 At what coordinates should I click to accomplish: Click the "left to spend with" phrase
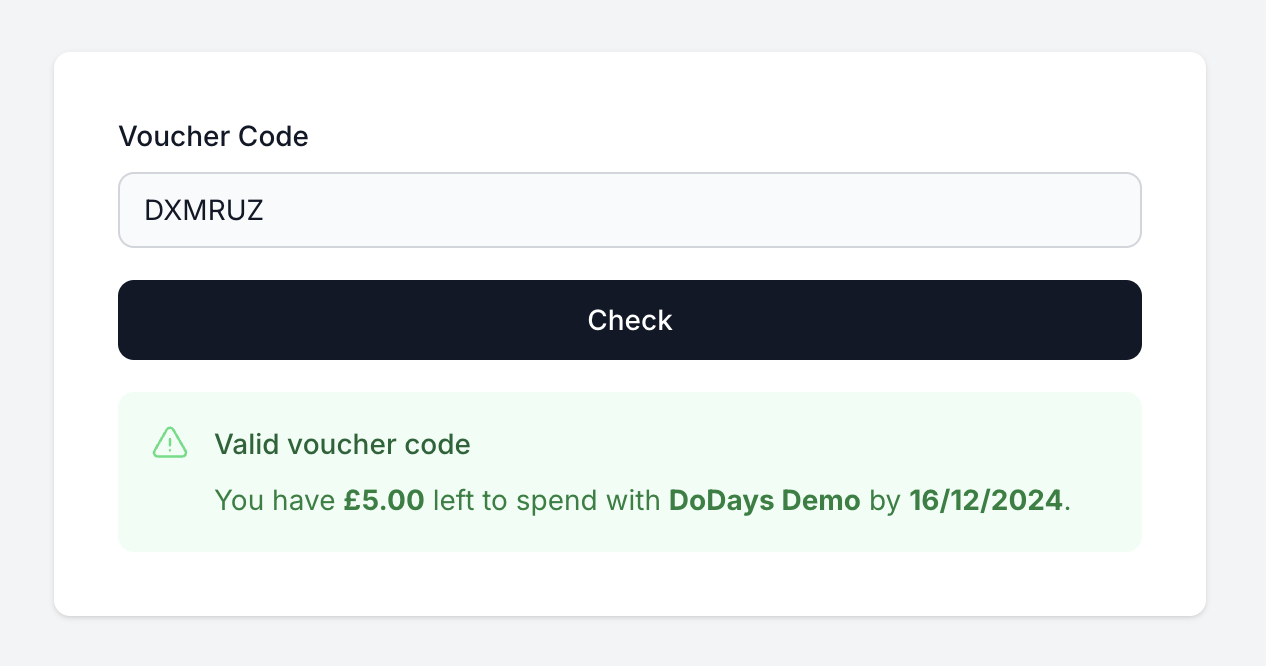point(546,500)
